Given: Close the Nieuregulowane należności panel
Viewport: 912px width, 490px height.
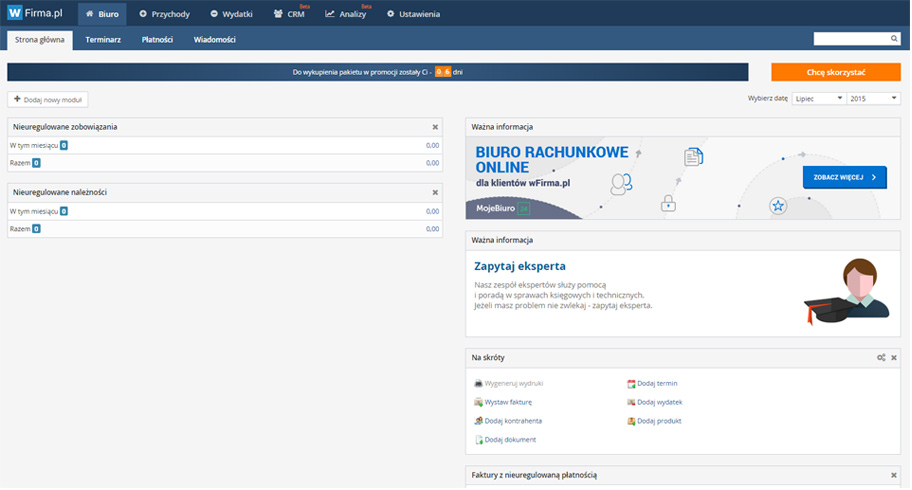Looking at the screenshot, I should (435, 192).
